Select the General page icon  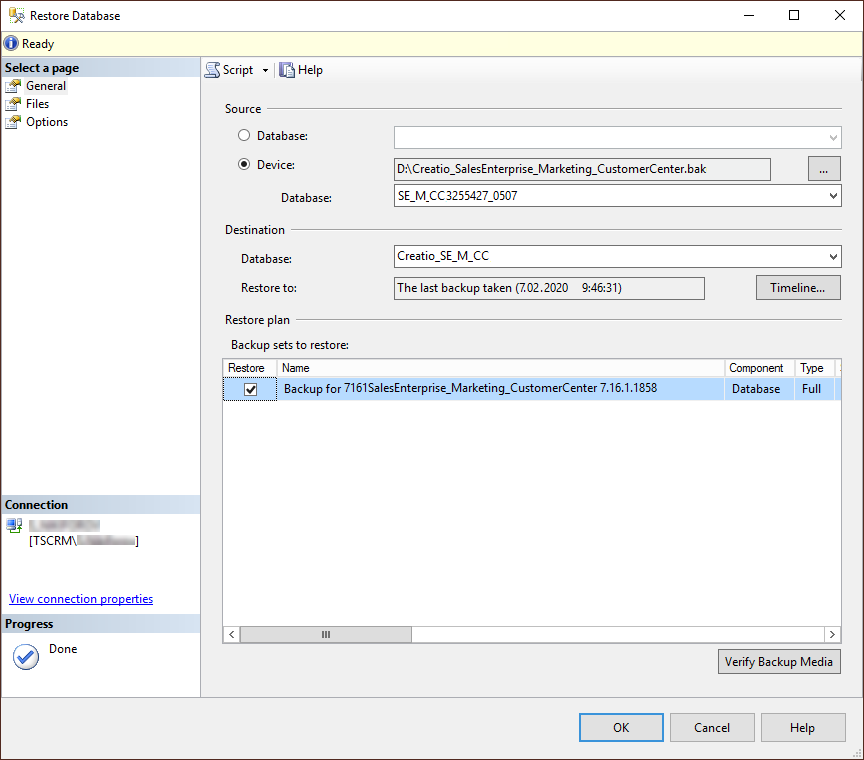click(13, 86)
